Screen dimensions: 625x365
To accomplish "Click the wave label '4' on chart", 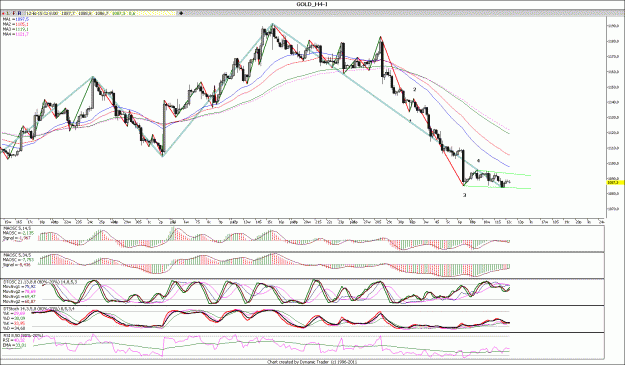I will point(478,161).
